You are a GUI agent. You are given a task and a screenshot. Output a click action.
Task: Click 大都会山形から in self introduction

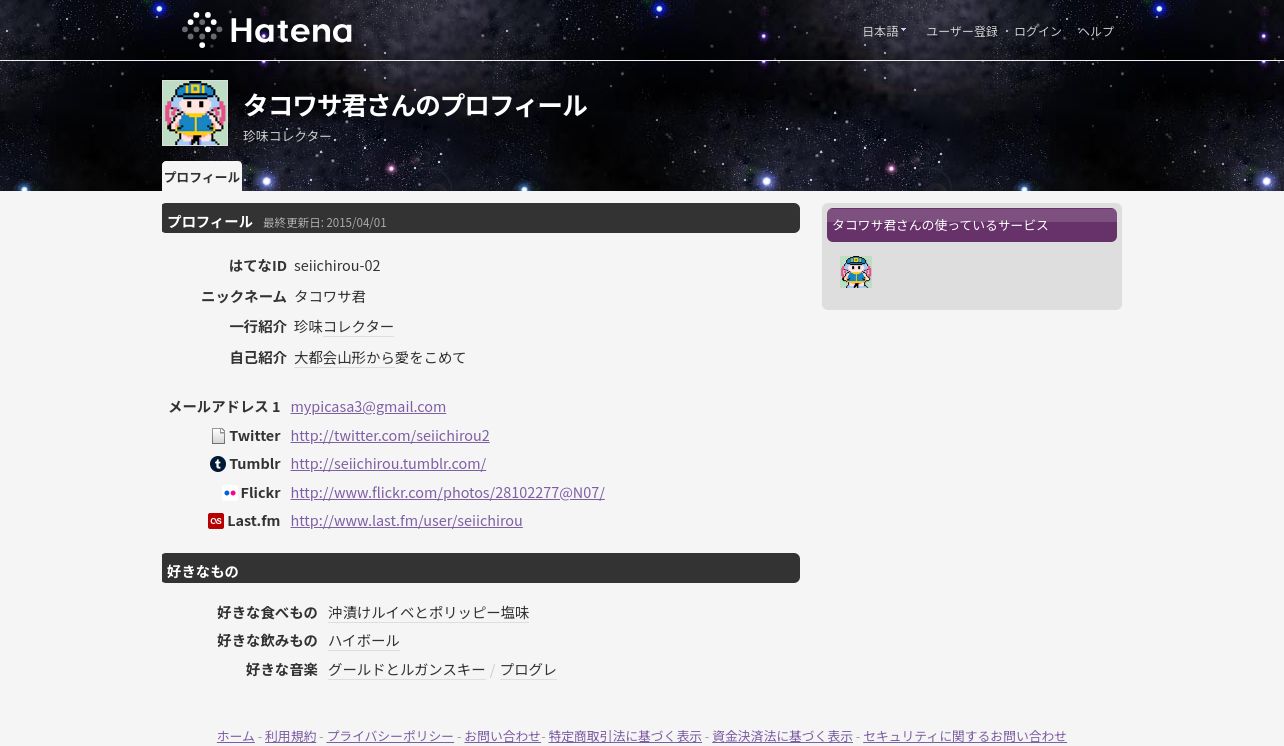pyautogui.click(x=344, y=357)
